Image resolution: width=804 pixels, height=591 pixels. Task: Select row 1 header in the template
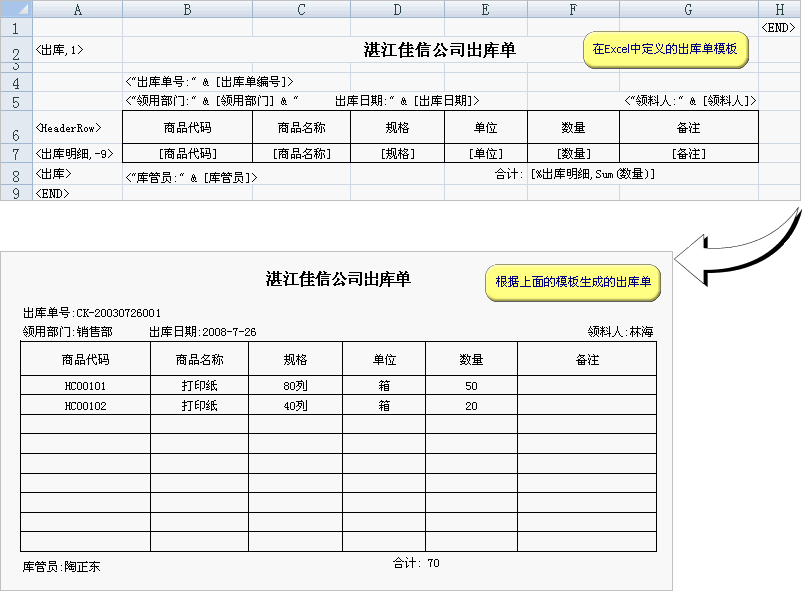click(16, 28)
